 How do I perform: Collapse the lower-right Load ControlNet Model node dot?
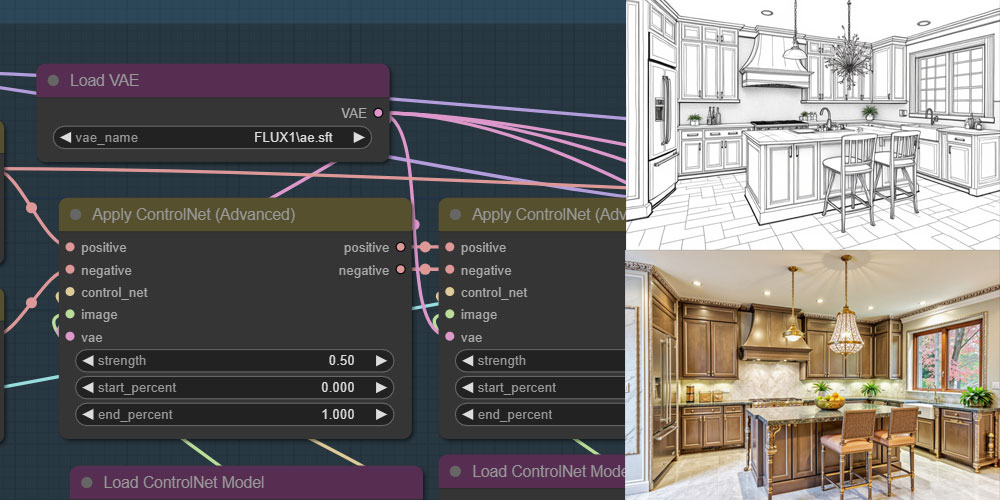point(455,471)
